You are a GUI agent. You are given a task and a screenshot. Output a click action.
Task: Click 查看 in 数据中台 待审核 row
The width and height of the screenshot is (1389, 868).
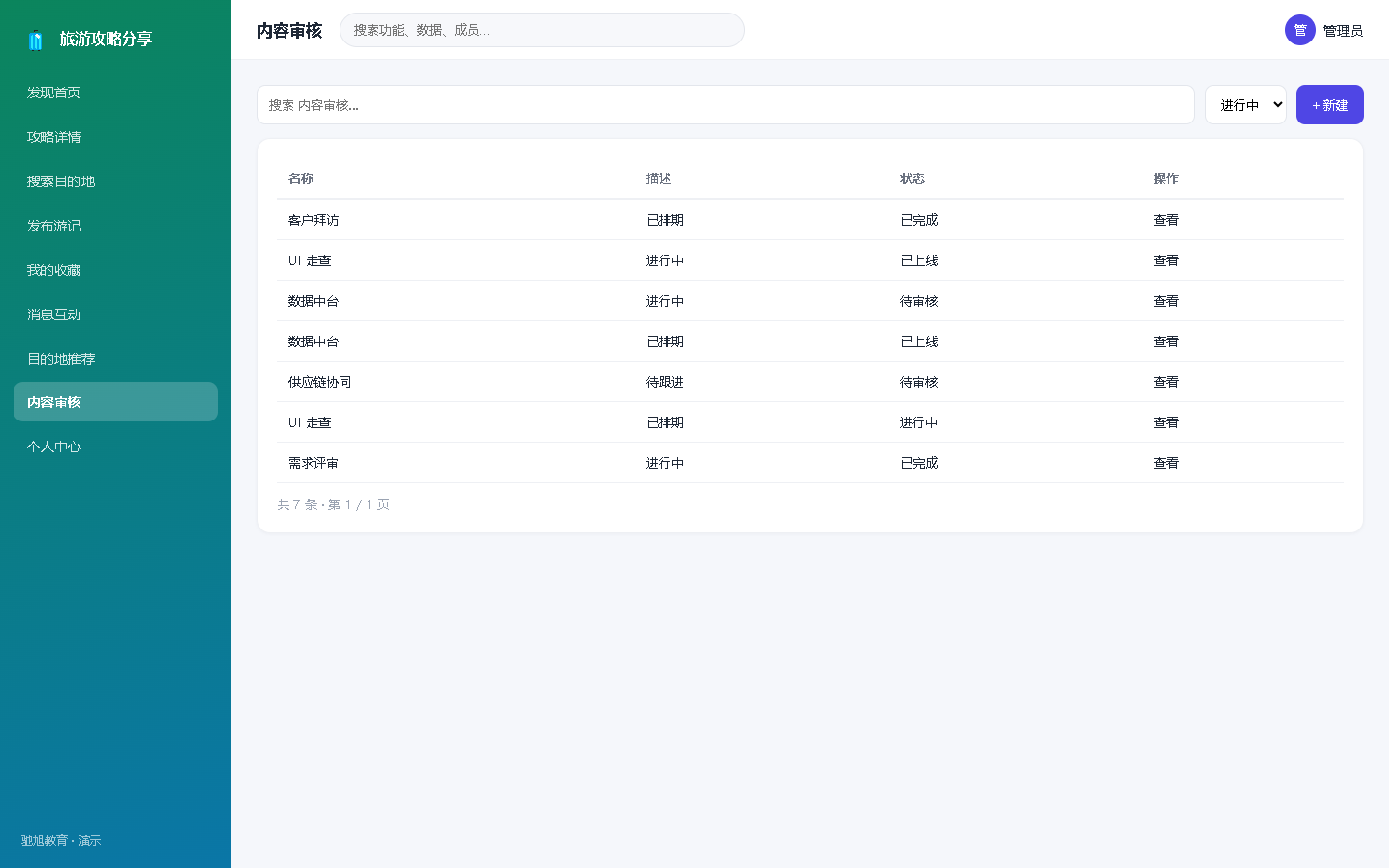1165,301
